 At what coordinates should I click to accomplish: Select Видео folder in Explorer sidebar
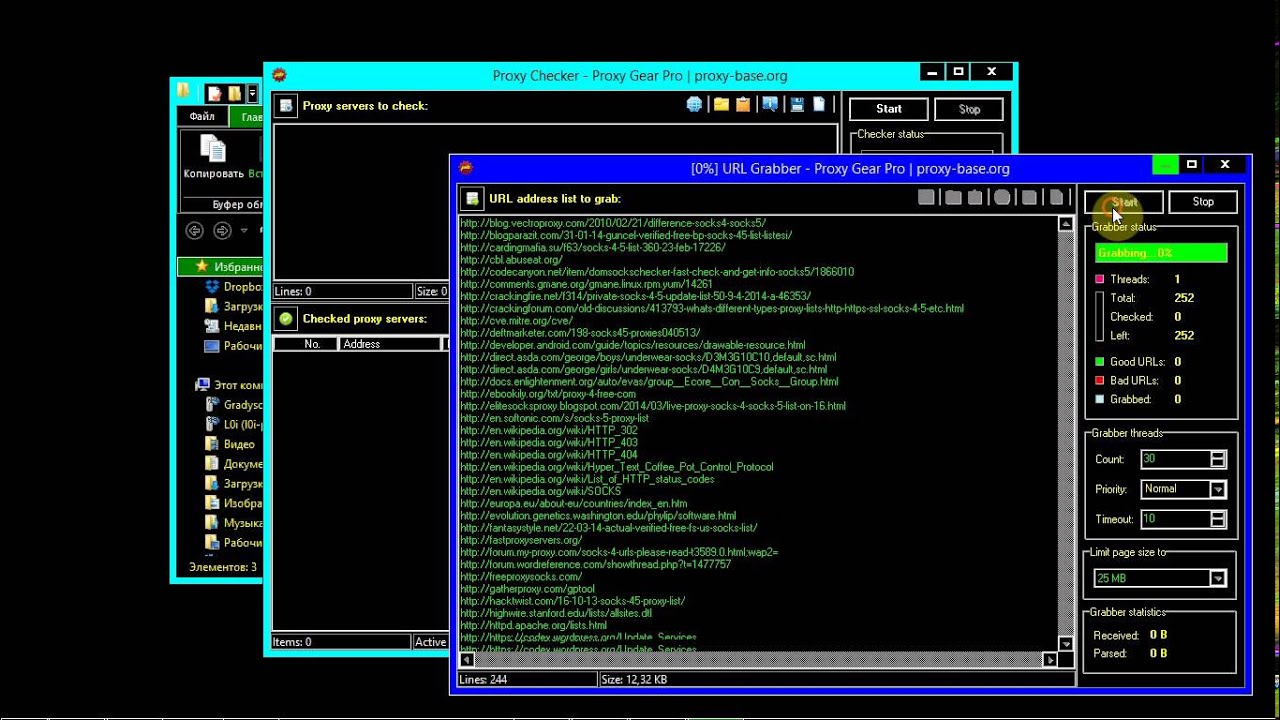230,444
